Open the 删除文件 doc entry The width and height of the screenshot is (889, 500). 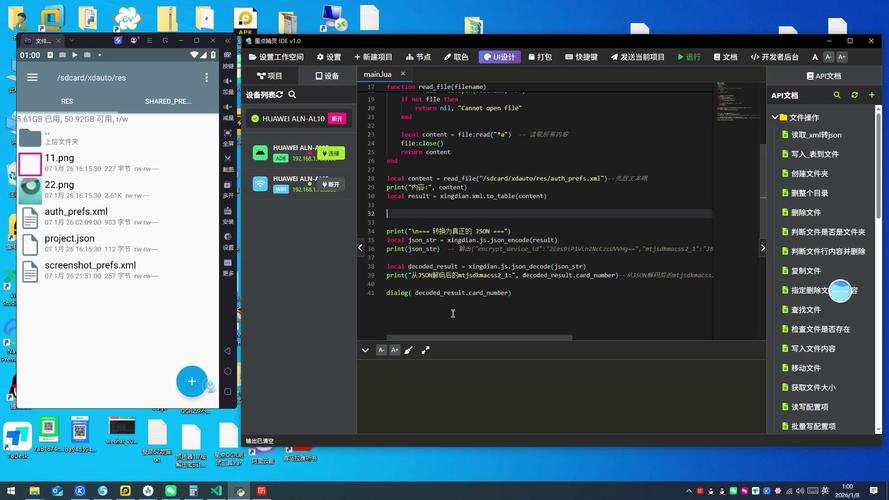tap(801, 213)
